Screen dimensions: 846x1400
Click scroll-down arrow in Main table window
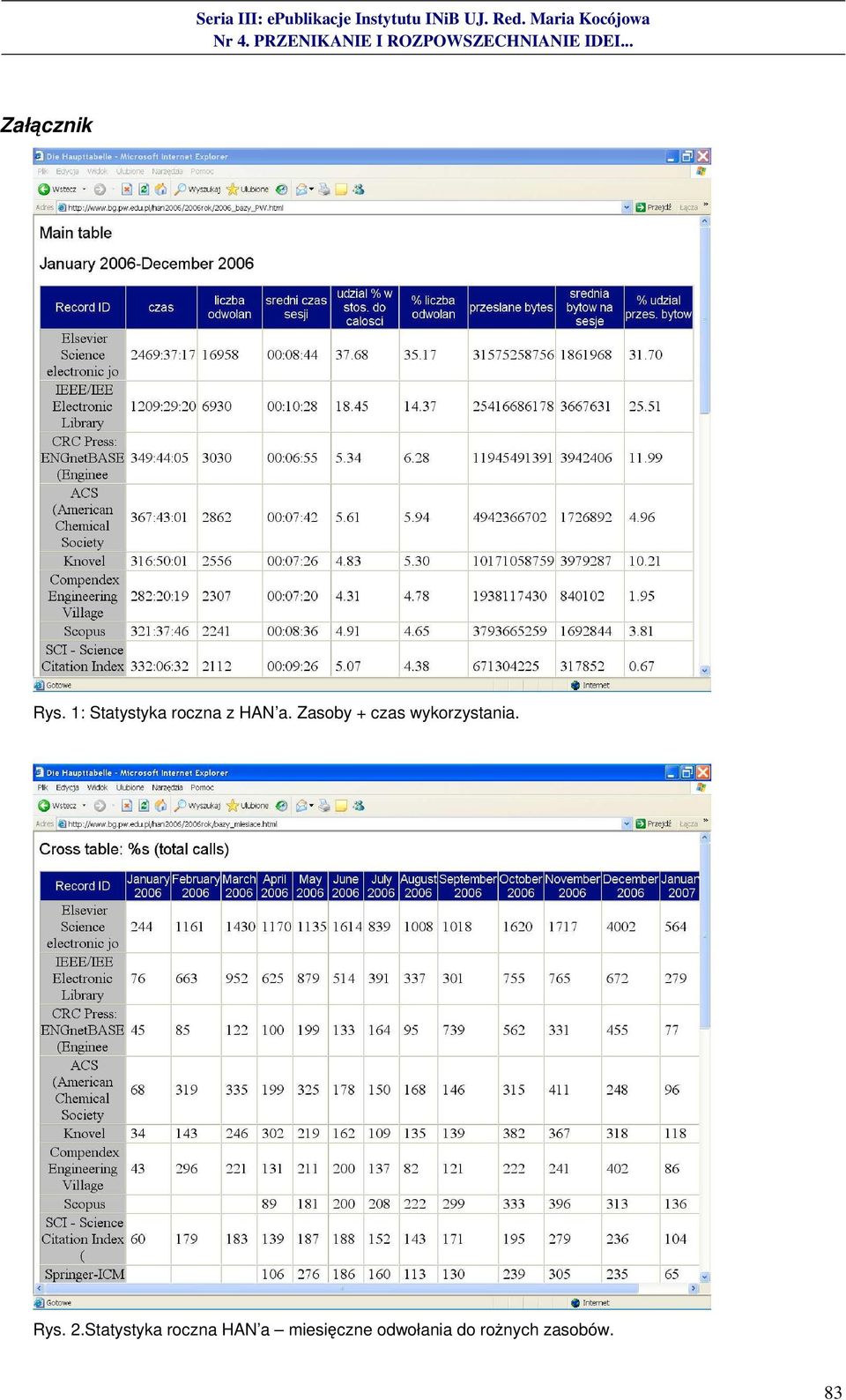[705, 671]
